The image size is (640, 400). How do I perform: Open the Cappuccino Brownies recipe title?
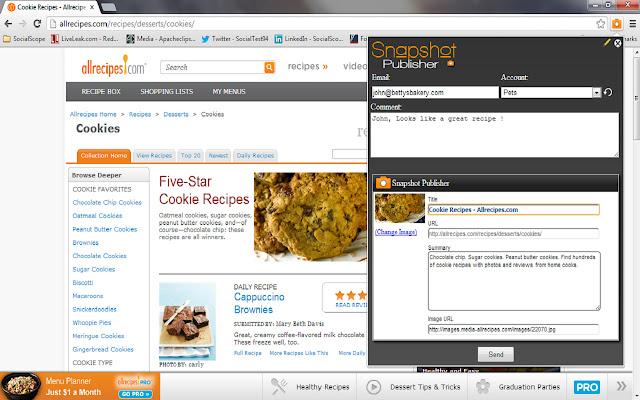(x=259, y=303)
